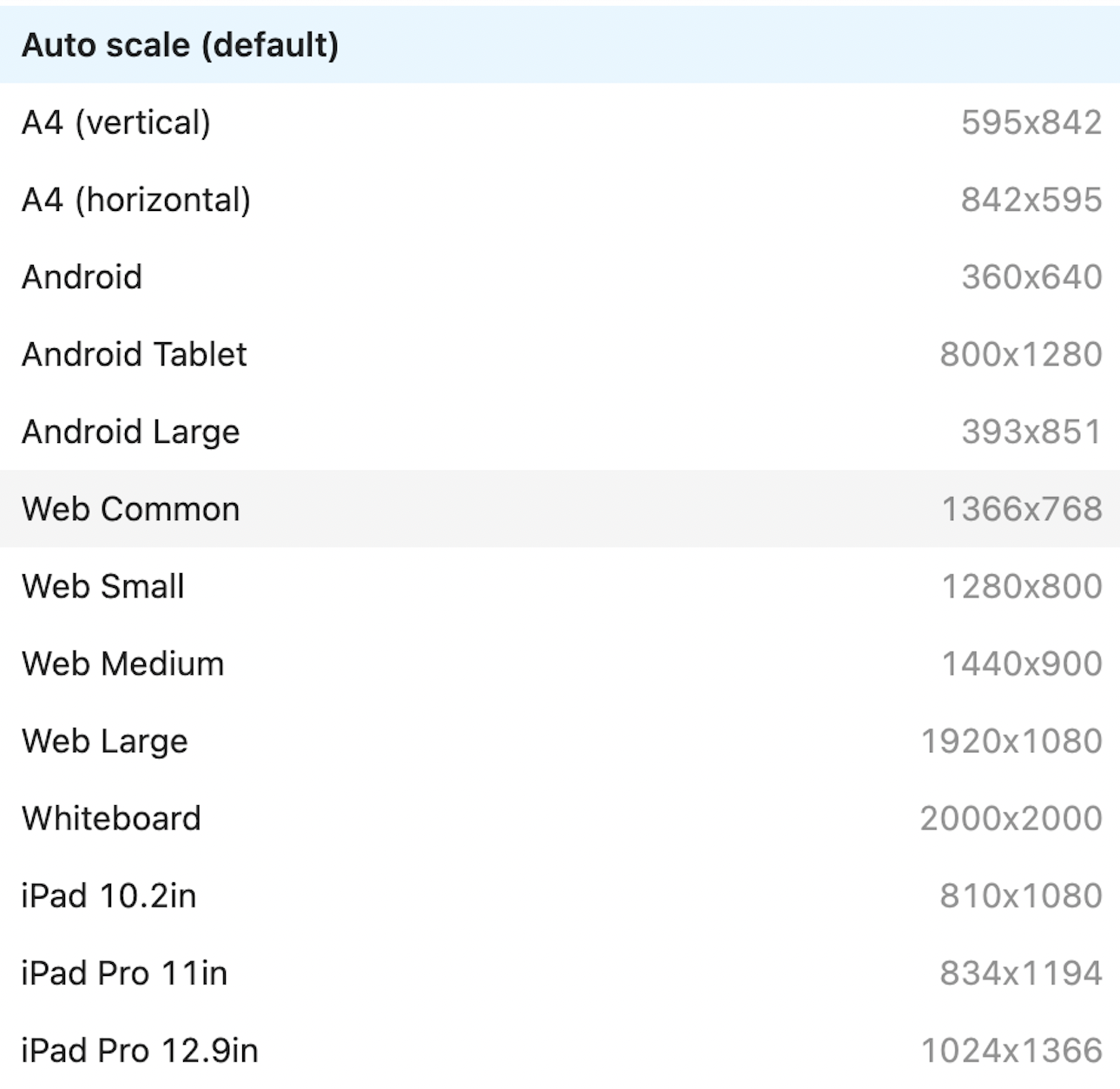Viewport: 1120px width, 1089px height.
Task: Click the 2000x2000 dimension text
Action: 1011,818
